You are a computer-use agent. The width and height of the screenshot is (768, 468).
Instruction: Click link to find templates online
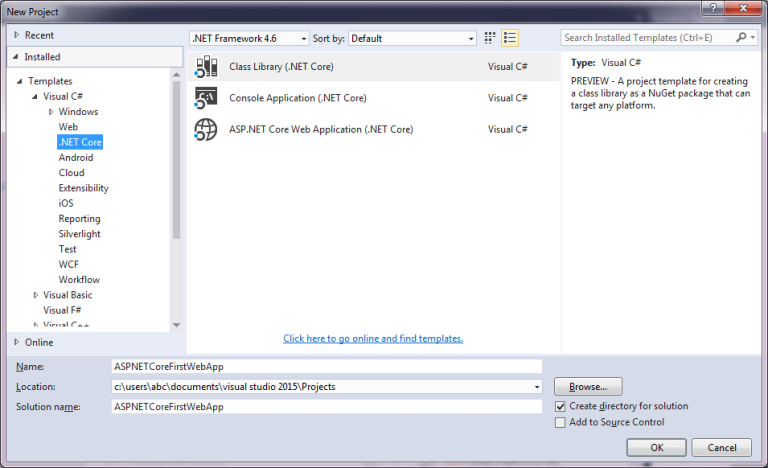coord(373,339)
